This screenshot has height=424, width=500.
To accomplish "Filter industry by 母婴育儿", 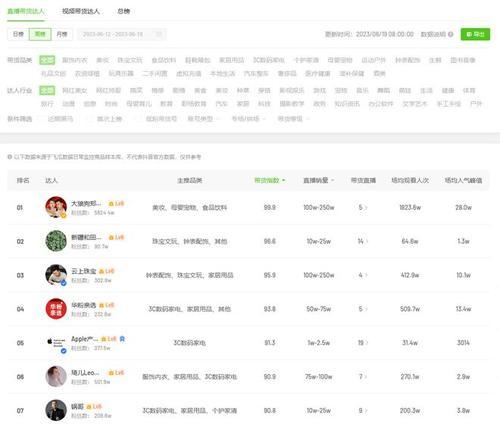I will (139, 104).
